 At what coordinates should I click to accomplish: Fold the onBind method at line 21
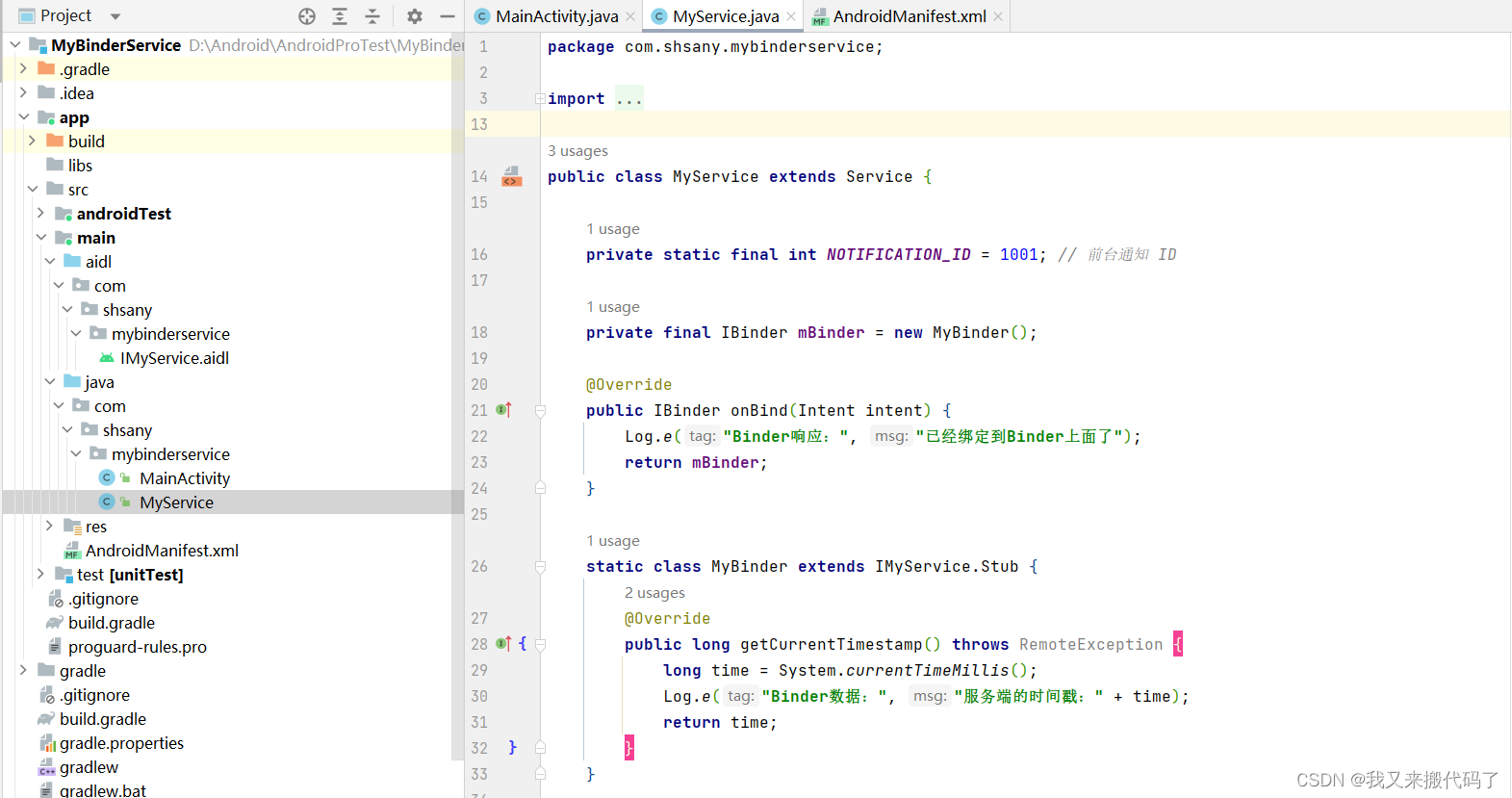pos(540,411)
